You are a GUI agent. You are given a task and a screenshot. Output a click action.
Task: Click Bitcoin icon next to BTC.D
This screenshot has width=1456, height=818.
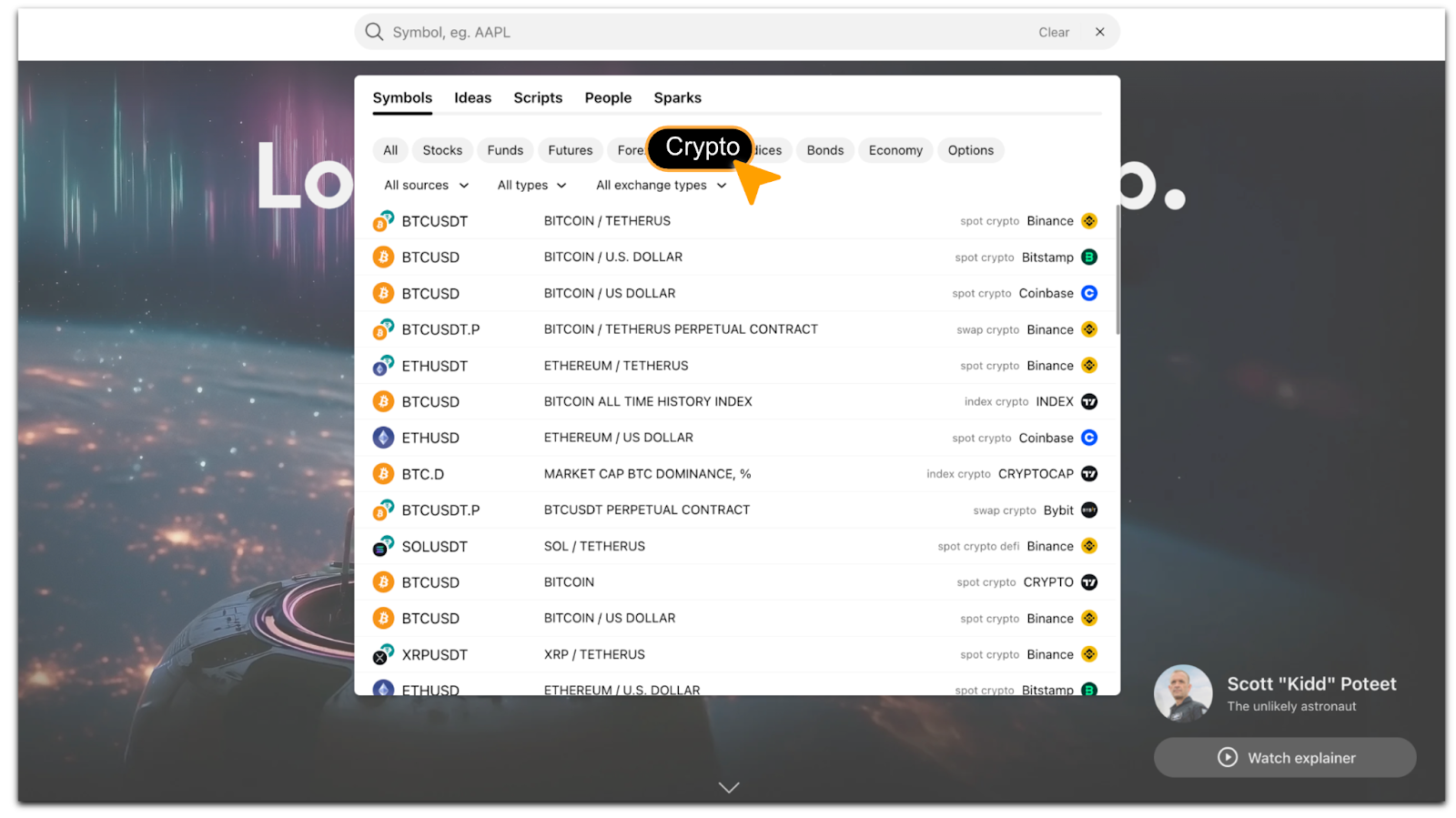[x=383, y=474]
